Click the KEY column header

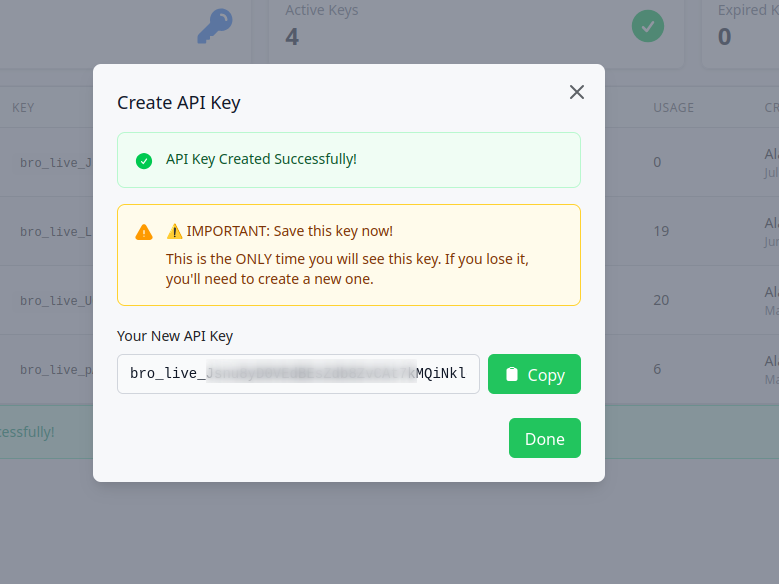[x=23, y=108]
